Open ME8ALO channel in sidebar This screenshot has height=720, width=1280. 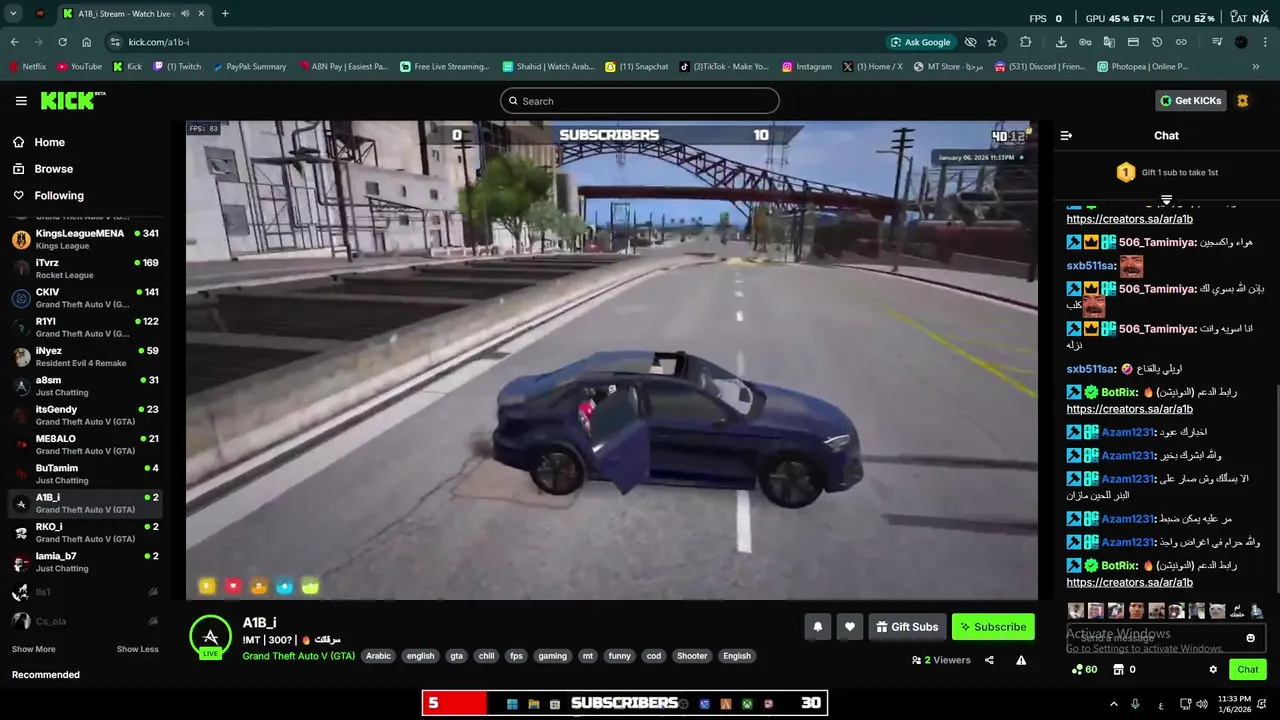coord(84,445)
